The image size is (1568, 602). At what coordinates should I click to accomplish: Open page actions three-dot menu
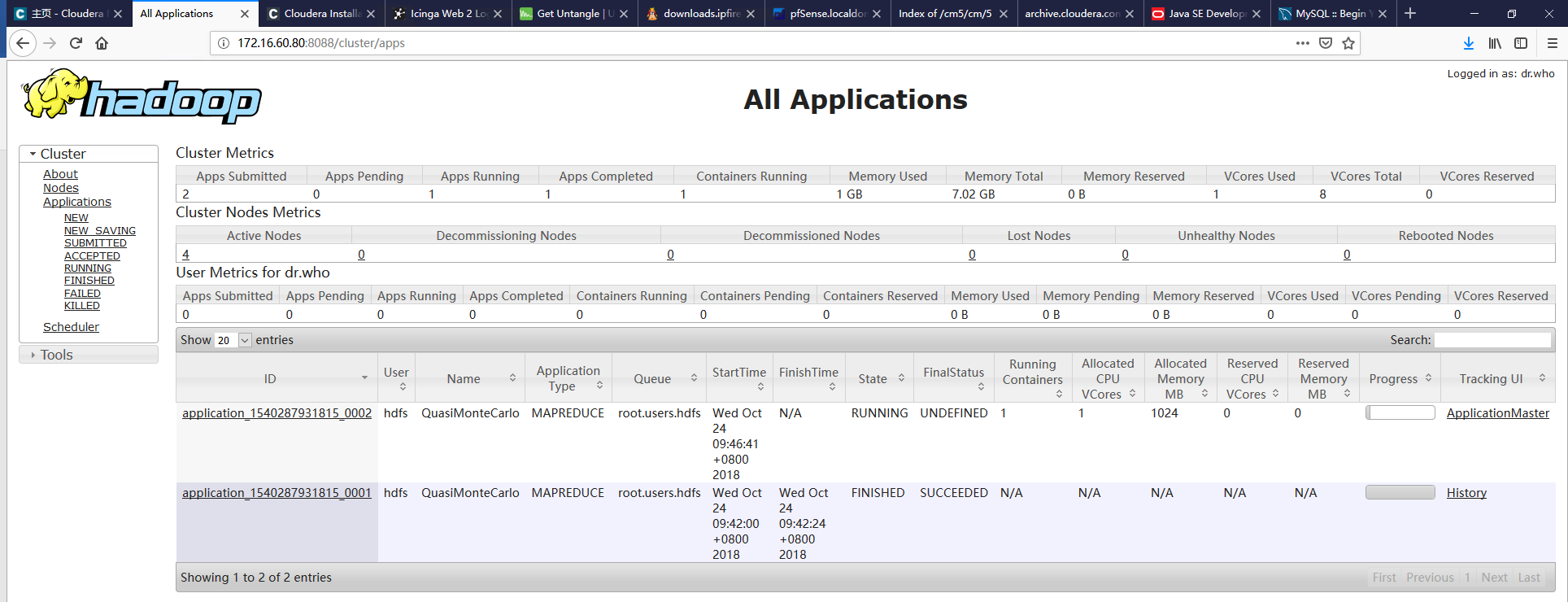[1302, 43]
